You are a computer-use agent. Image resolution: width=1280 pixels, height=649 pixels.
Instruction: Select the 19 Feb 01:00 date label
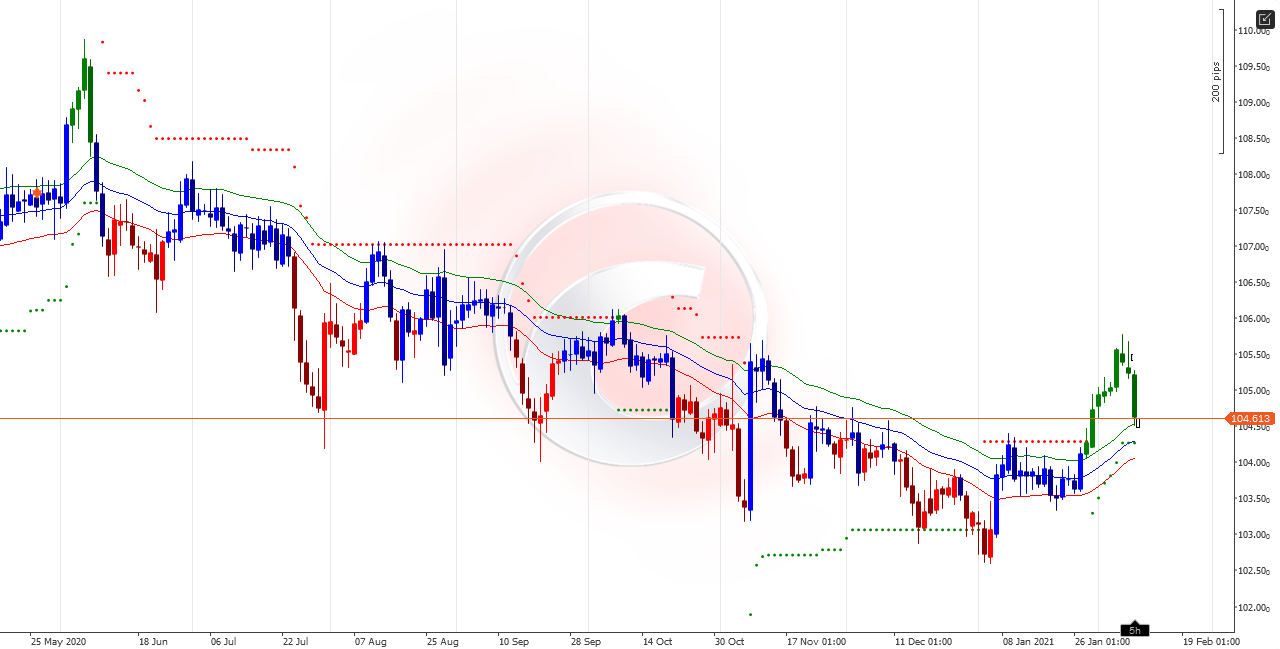click(1211, 641)
